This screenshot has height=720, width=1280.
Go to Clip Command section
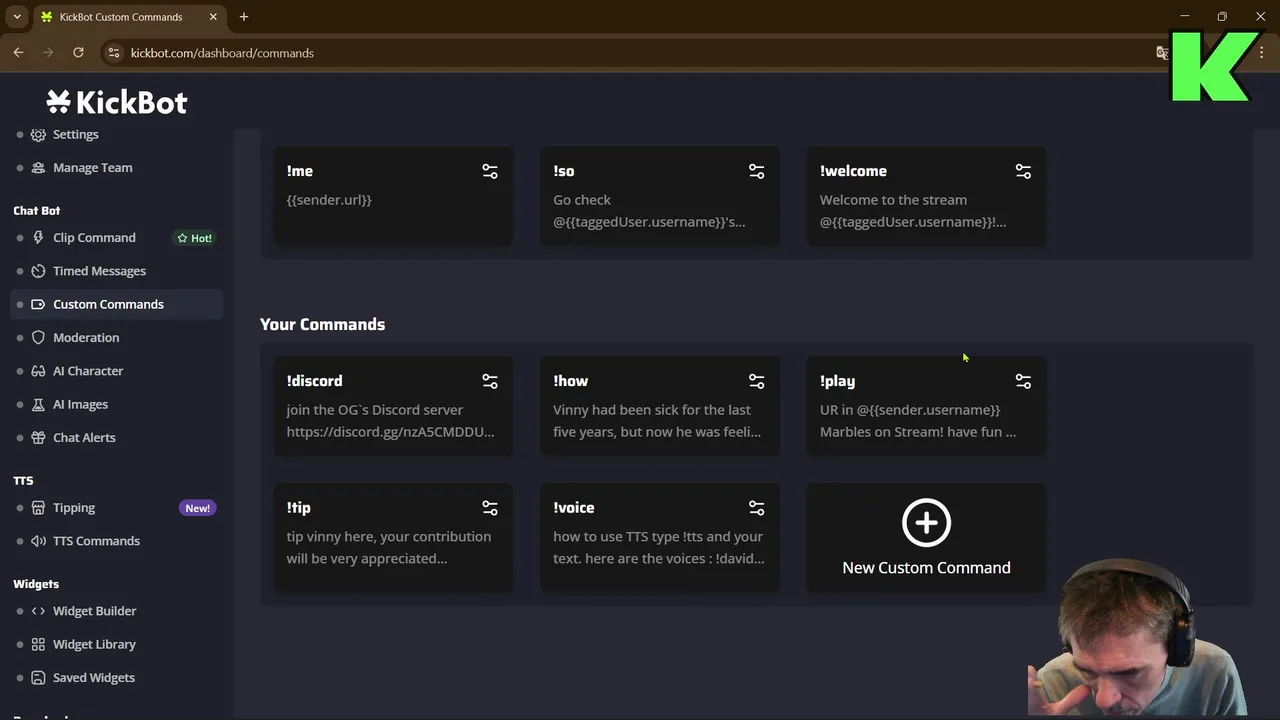point(94,238)
